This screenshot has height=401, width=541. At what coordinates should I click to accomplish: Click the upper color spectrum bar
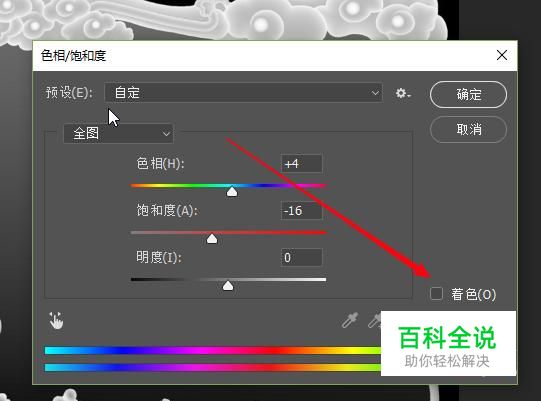[213, 351]
